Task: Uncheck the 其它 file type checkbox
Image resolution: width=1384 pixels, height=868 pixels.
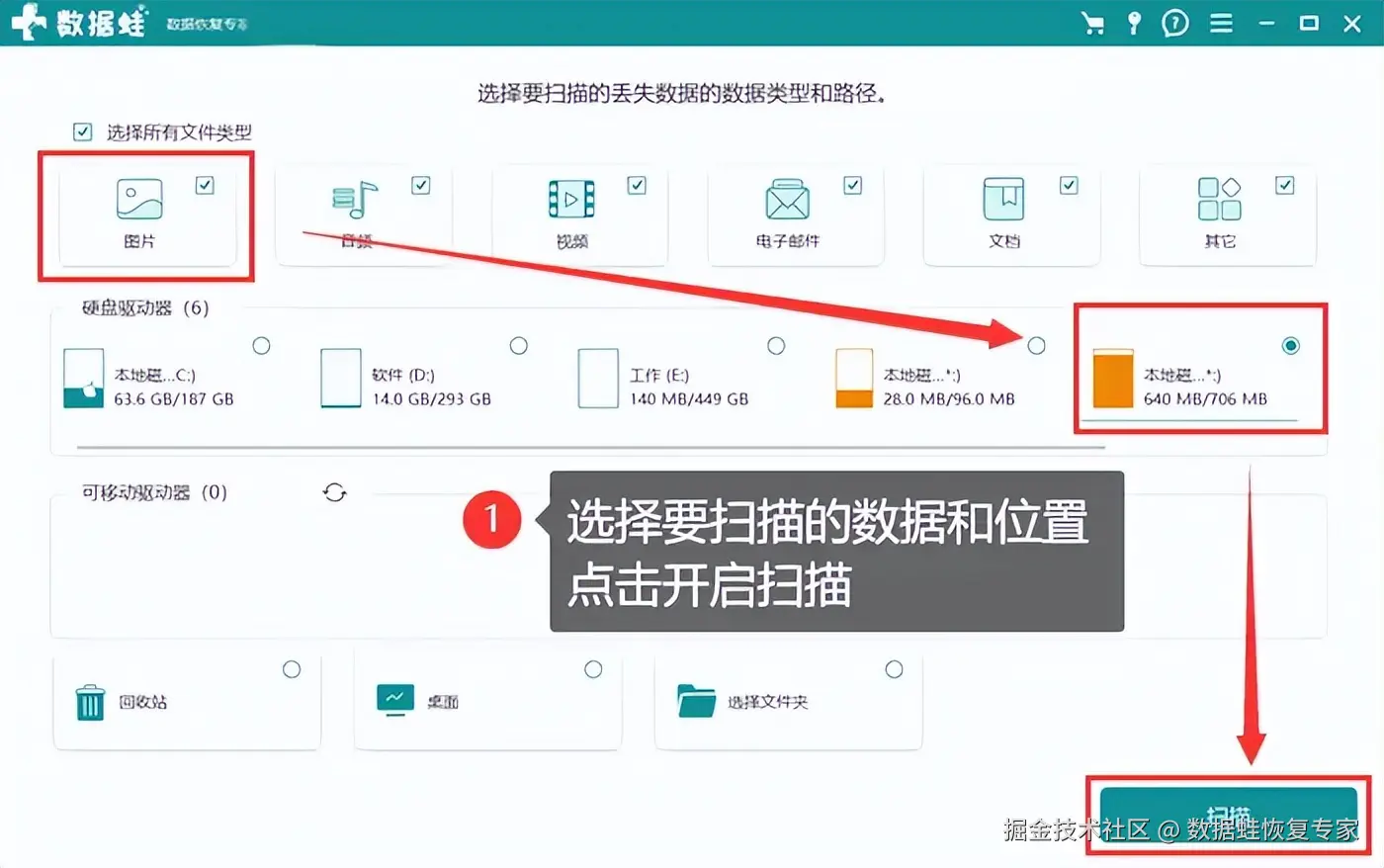Action: tap(1285, 185)
